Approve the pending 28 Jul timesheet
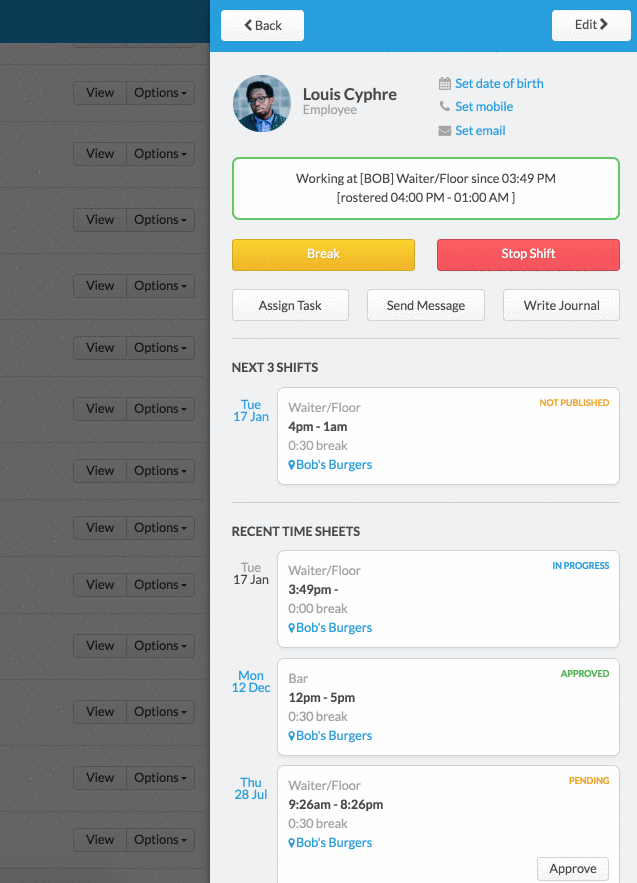 point(573,869)
